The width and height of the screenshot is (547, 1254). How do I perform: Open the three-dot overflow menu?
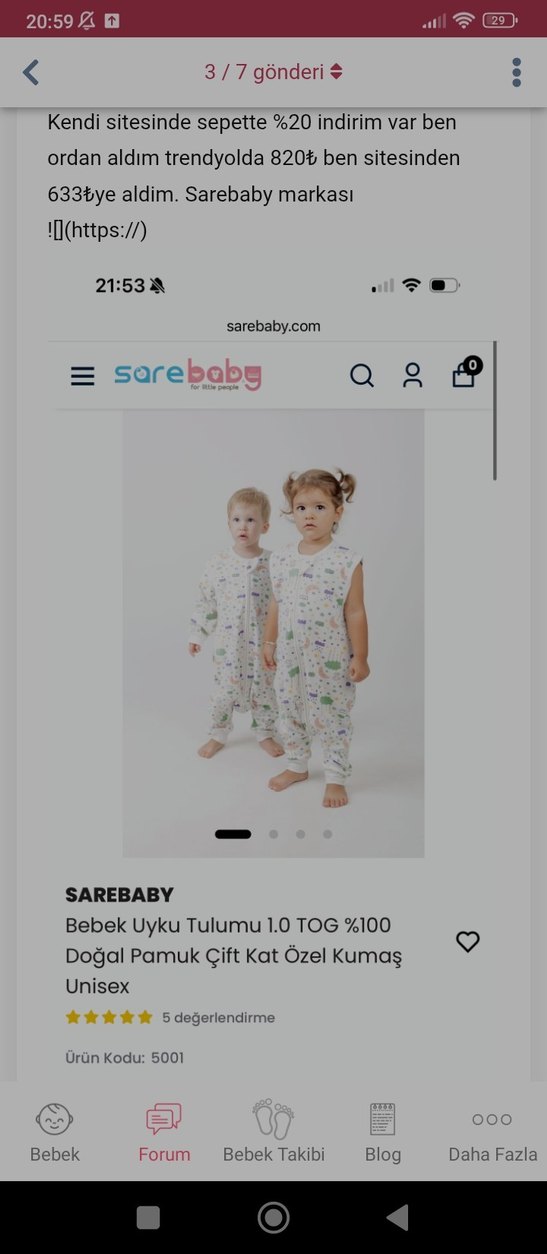point(516,72)
